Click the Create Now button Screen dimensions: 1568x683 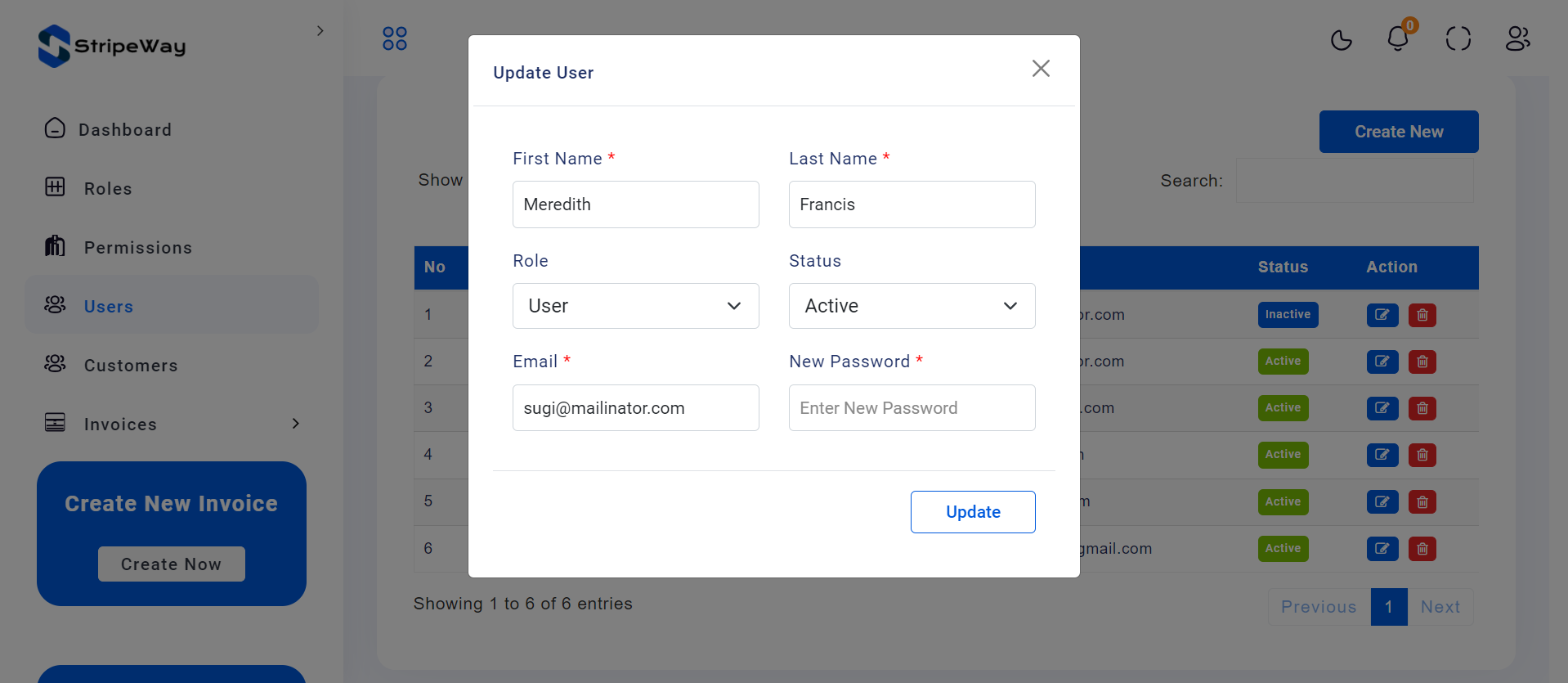[x=172, y=564]
